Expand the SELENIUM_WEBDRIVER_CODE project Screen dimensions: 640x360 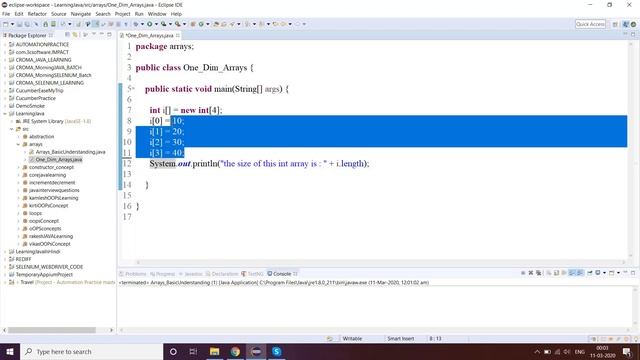(5, 267)
